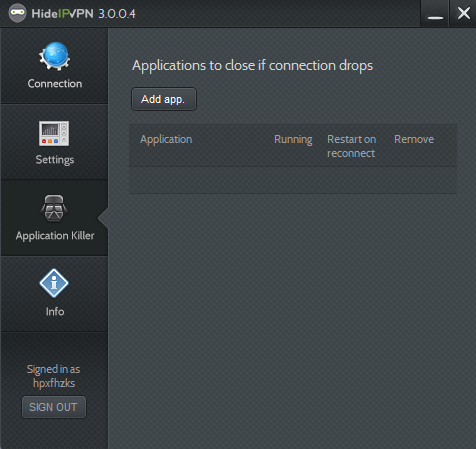Viewport: 476px width, 449px height.
Task: Click the Application column header
Action: [x=166, y=139]
